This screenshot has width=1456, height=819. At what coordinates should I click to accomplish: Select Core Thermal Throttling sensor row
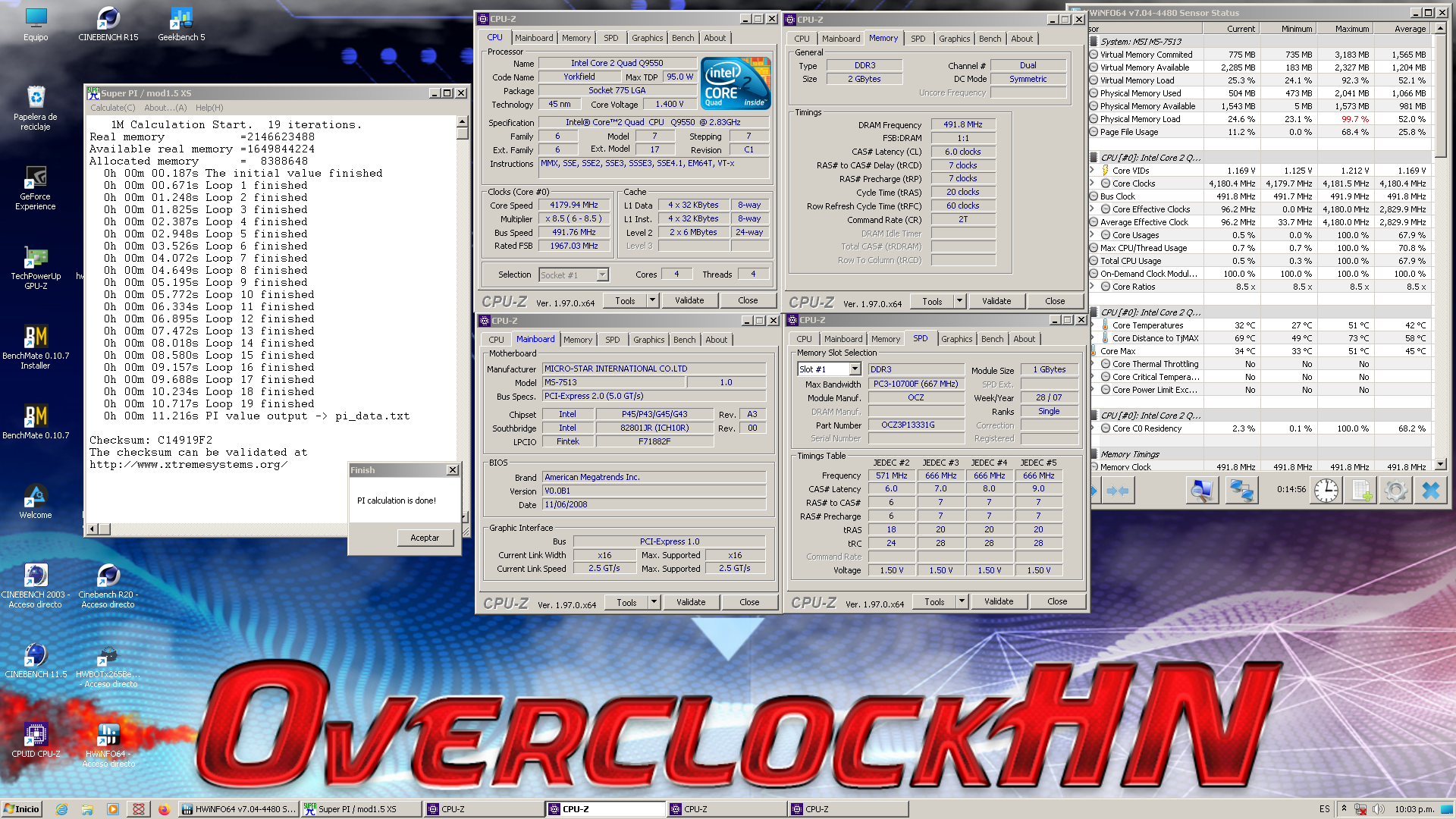tap(1259, 364)
